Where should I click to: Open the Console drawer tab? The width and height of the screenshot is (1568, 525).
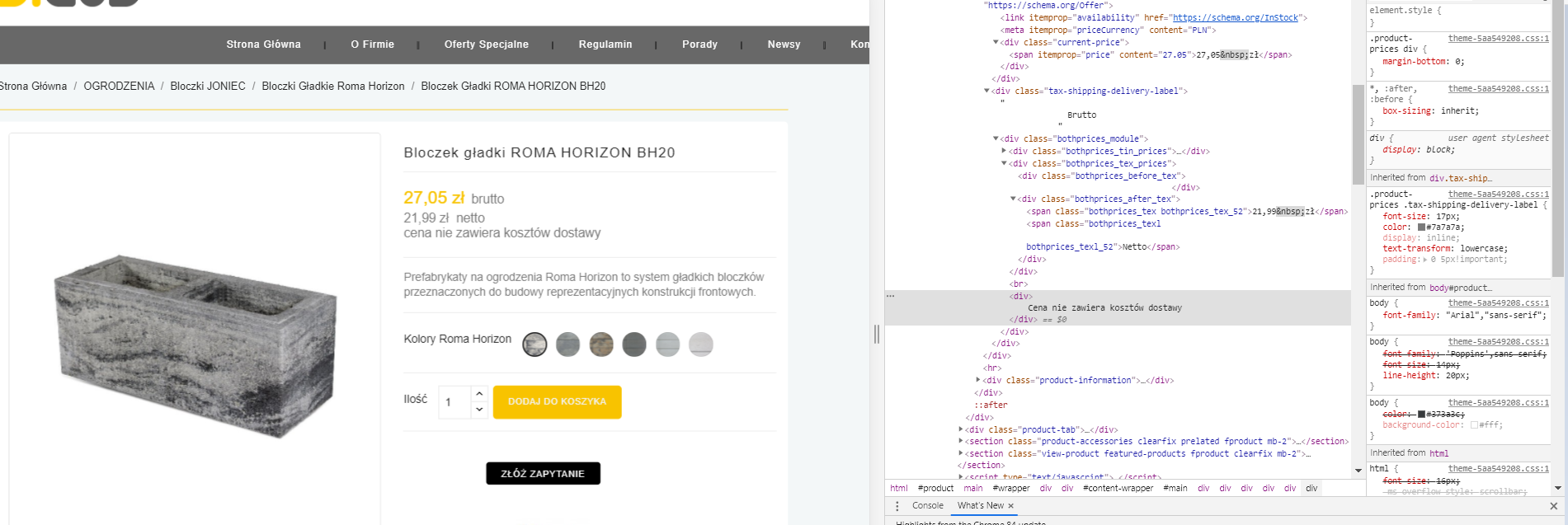pyautogui.click(x=928, y=506)
